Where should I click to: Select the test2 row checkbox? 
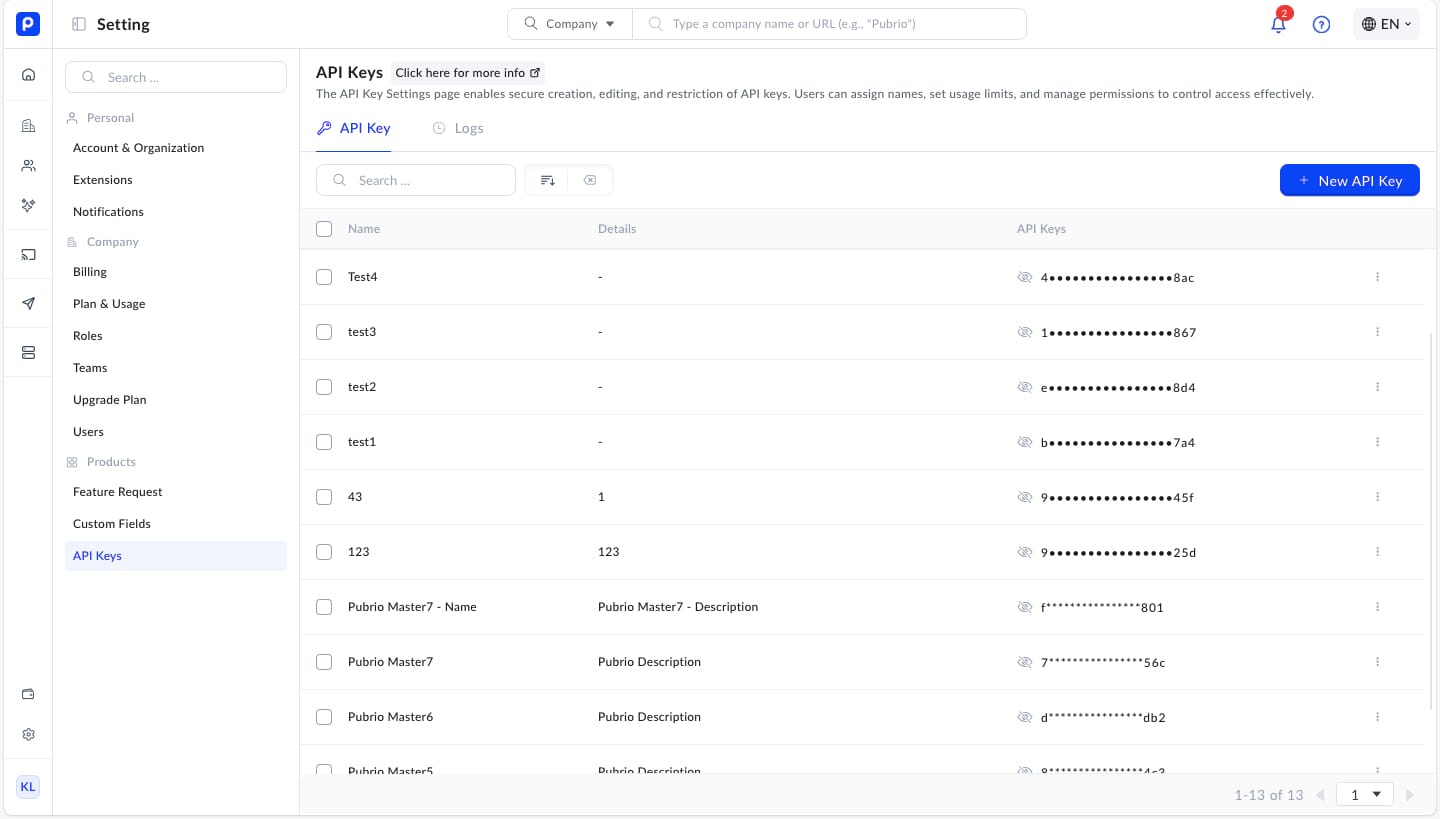324,387
